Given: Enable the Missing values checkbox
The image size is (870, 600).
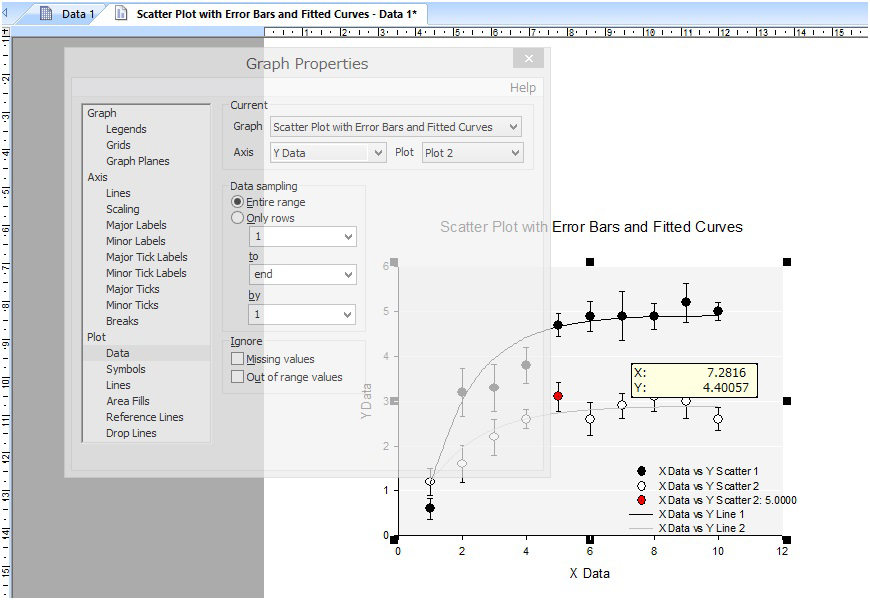Looking at the screenshot, I should pyautogui.click(x=238, y=359).
